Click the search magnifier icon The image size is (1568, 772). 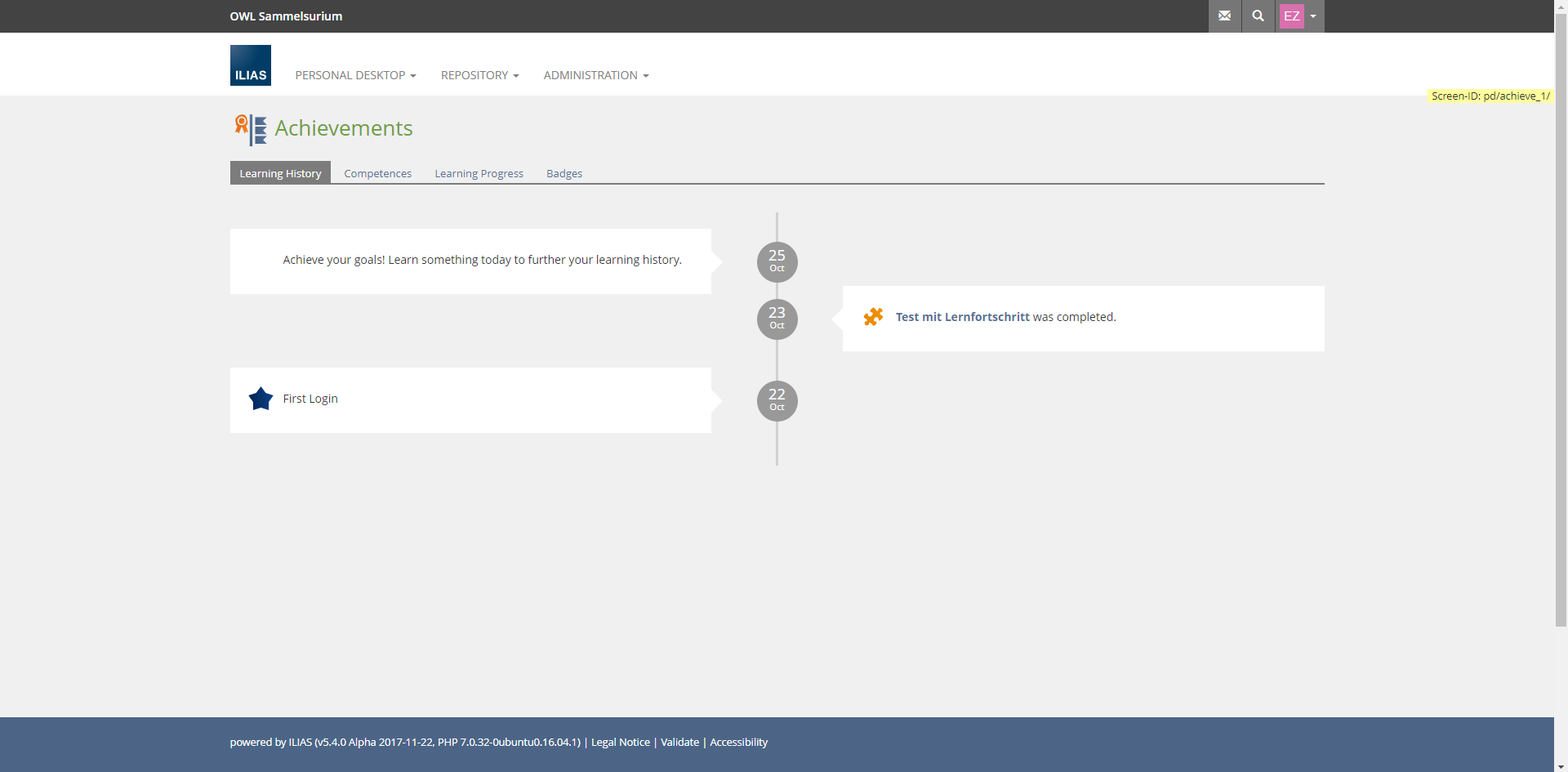coord(1258,16)
